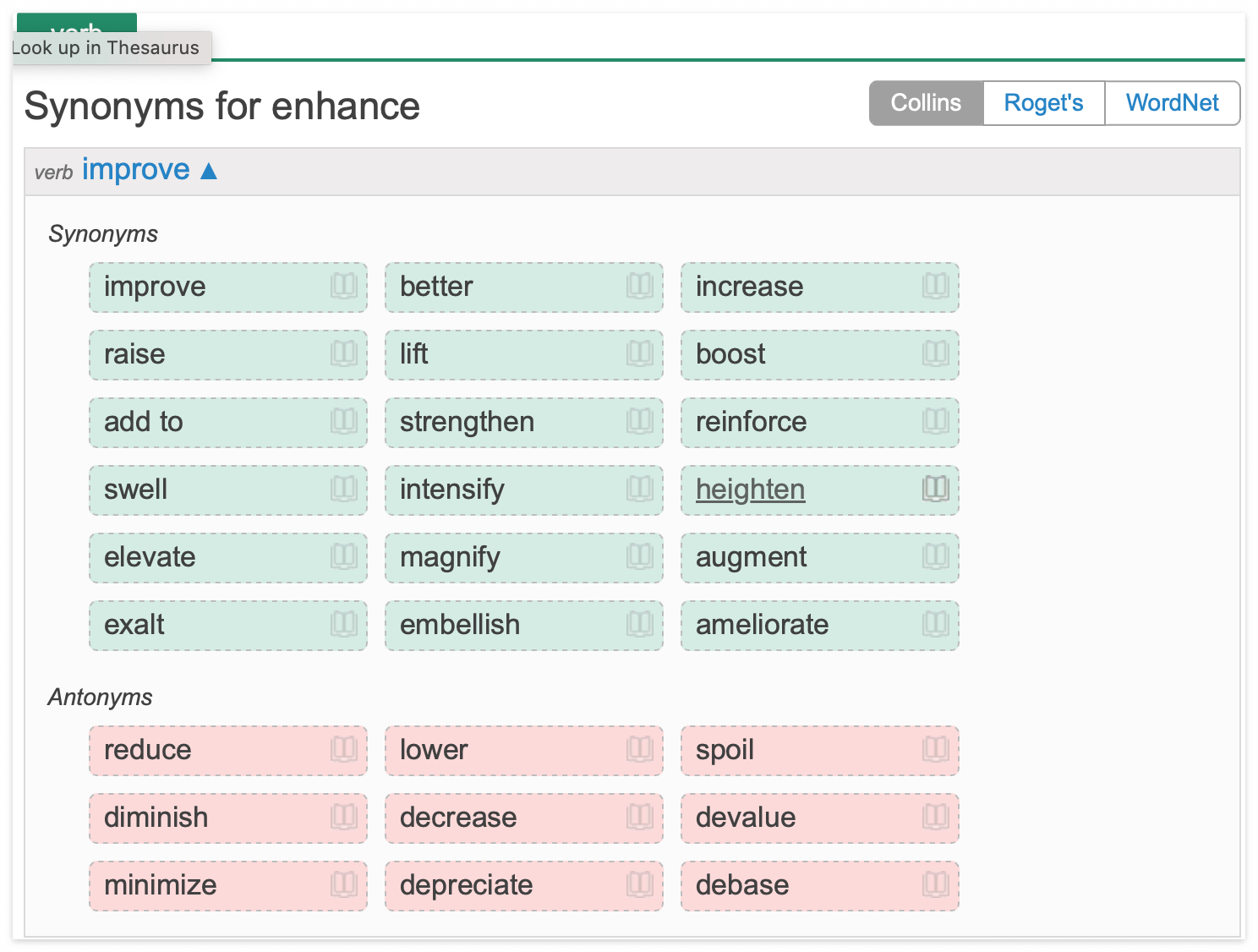Select the Collins thesaurus tab
The height and width of the screenshot is (952, 1258).
coord(926,103)
